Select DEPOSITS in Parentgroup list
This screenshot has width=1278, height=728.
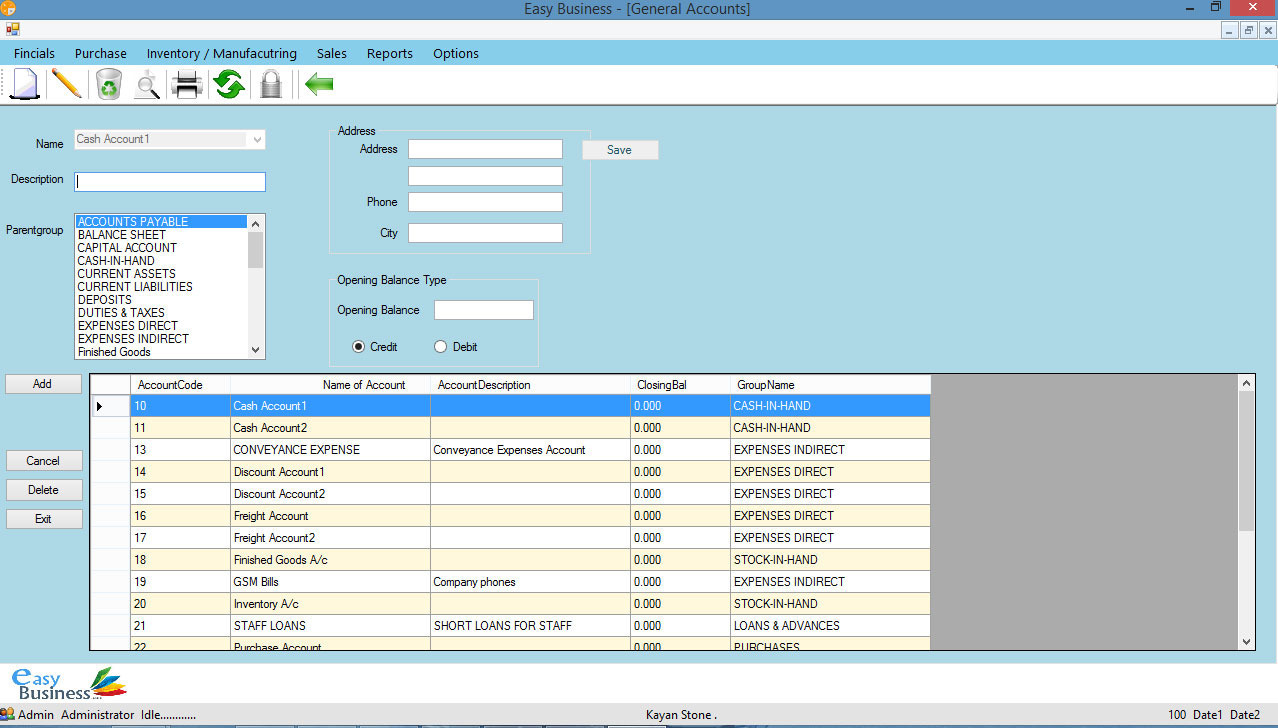click(x=161, y=300)
